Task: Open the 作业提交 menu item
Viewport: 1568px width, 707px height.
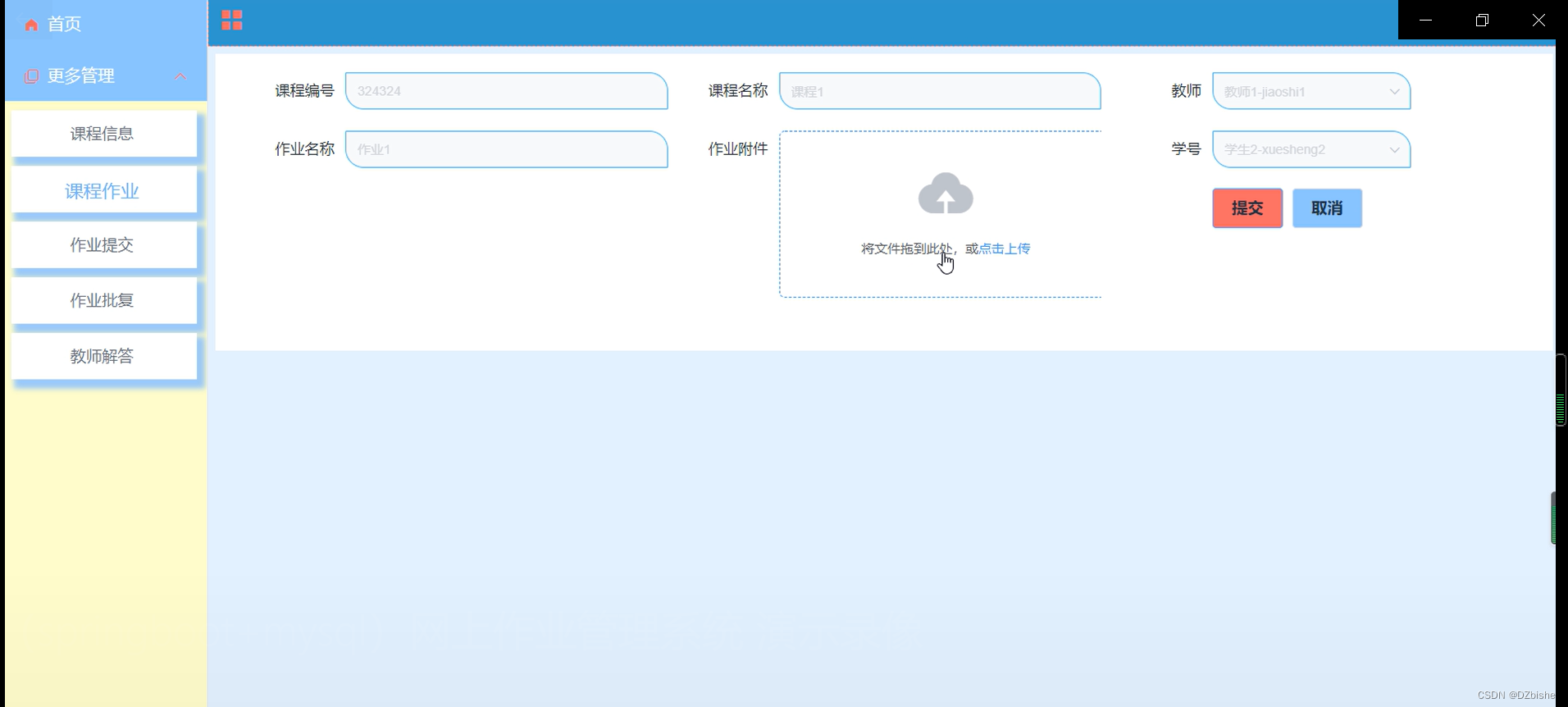Action: 104,244
